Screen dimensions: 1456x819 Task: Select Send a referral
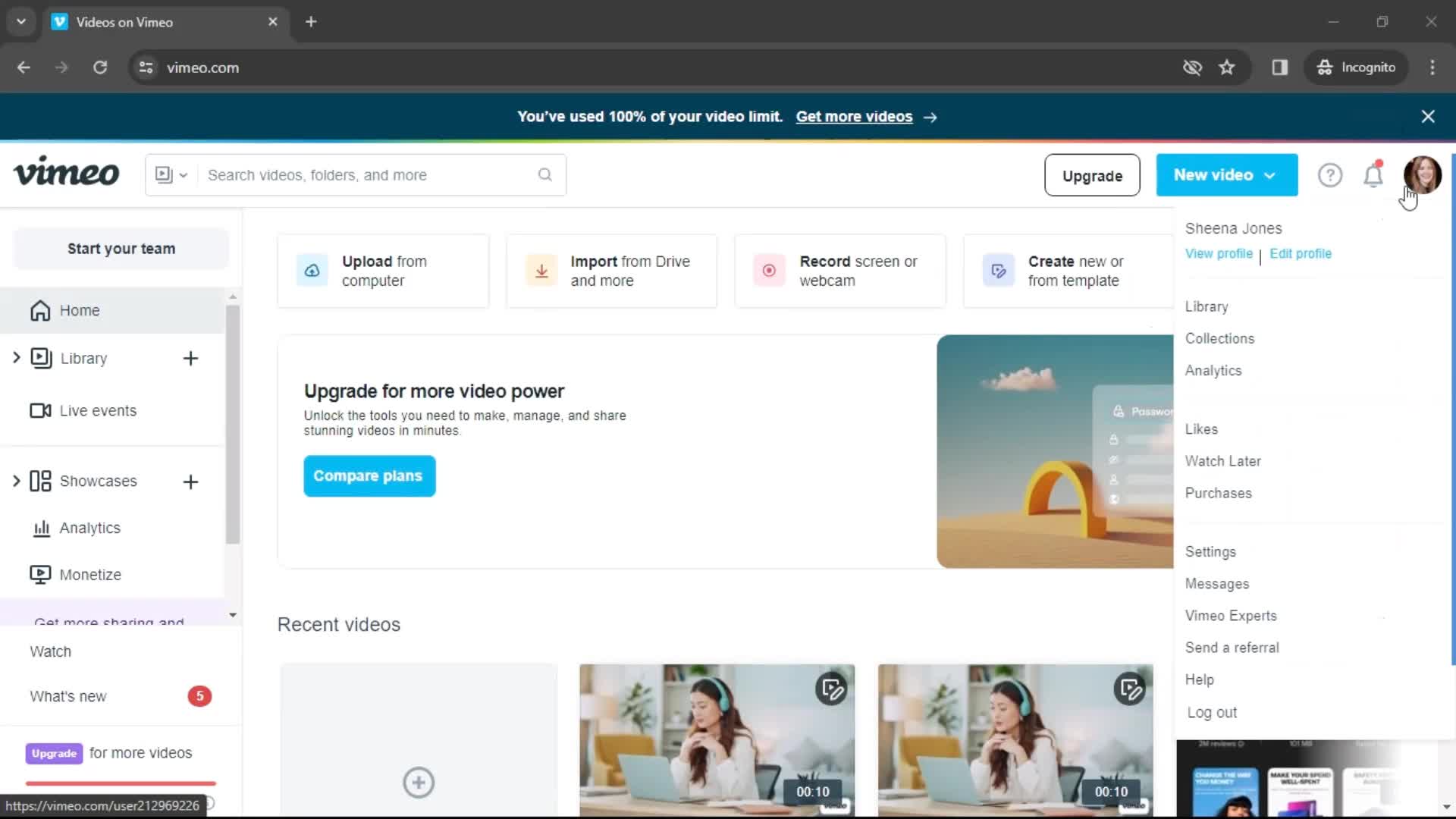(1232, 648)
